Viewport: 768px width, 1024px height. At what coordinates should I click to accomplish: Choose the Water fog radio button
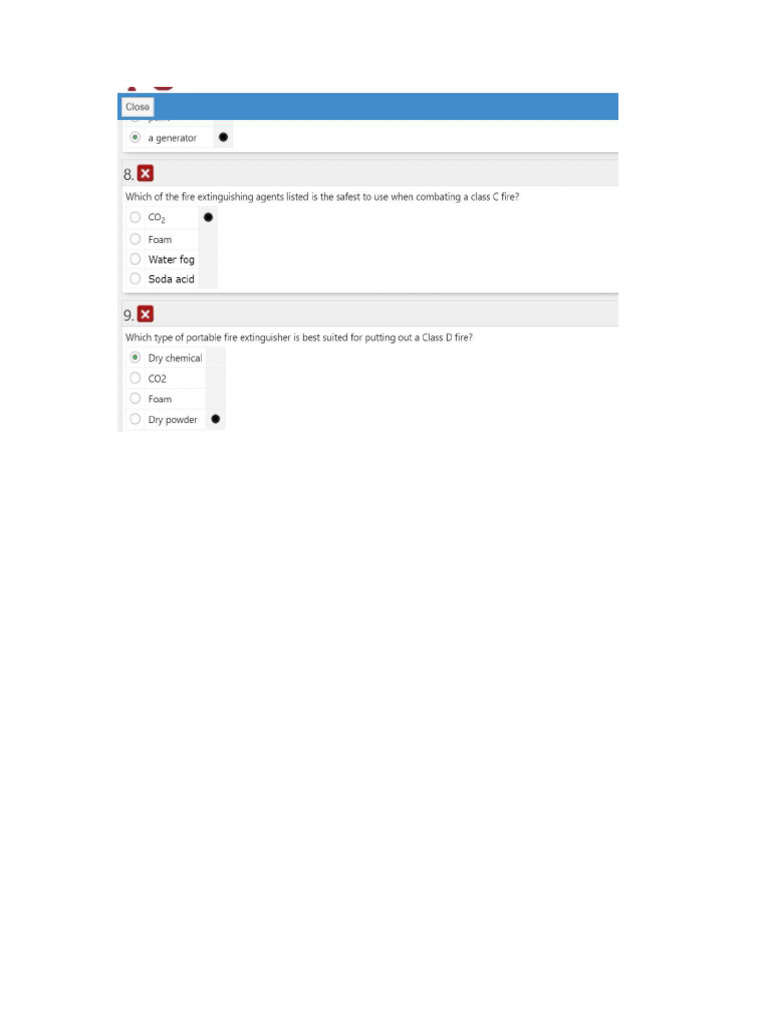[x=135, y=259]
